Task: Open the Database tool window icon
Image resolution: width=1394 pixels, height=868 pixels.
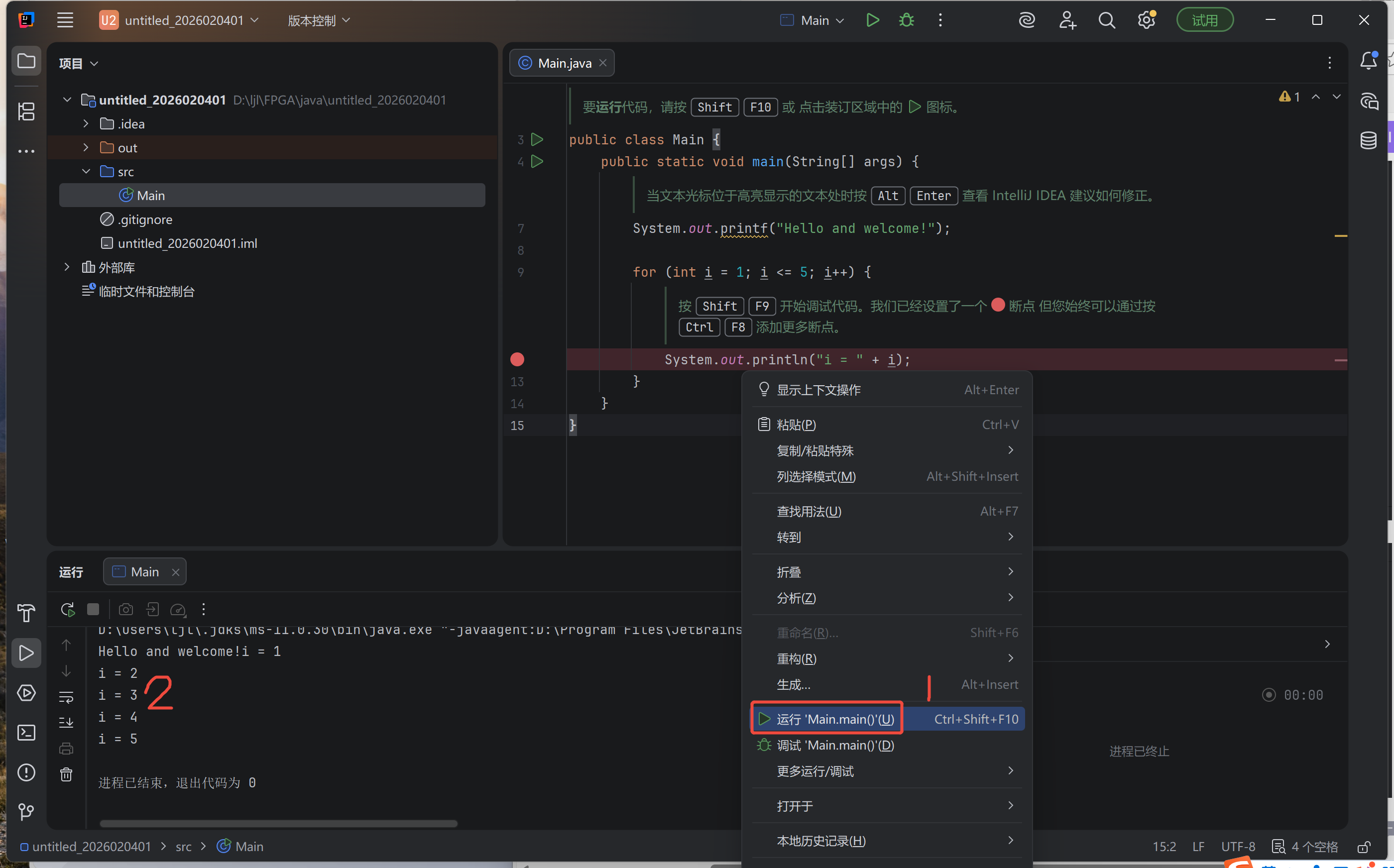Action: (1368, 141)
